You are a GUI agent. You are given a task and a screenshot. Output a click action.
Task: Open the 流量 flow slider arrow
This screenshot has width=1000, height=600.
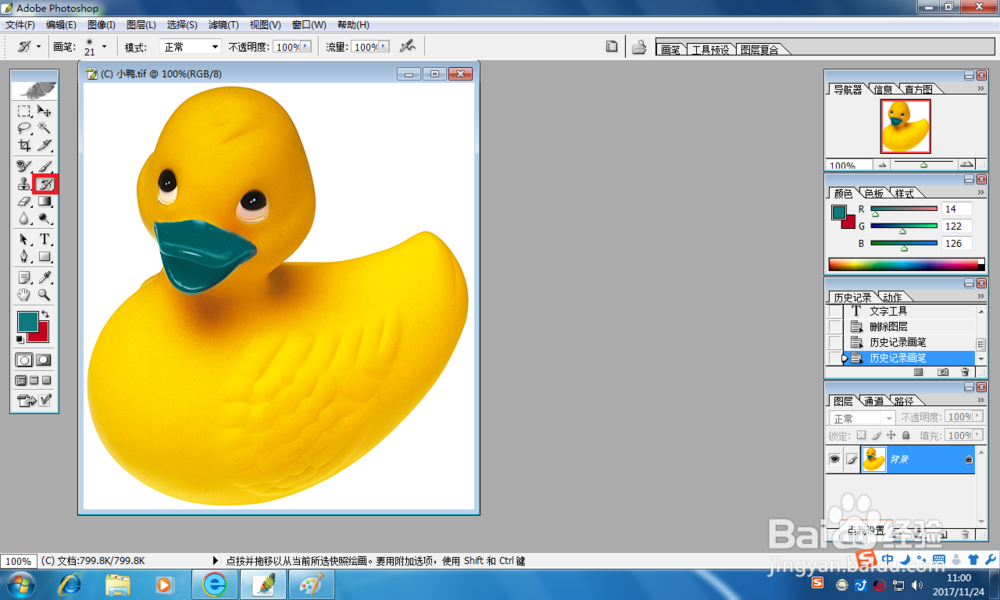click(384, 47)
